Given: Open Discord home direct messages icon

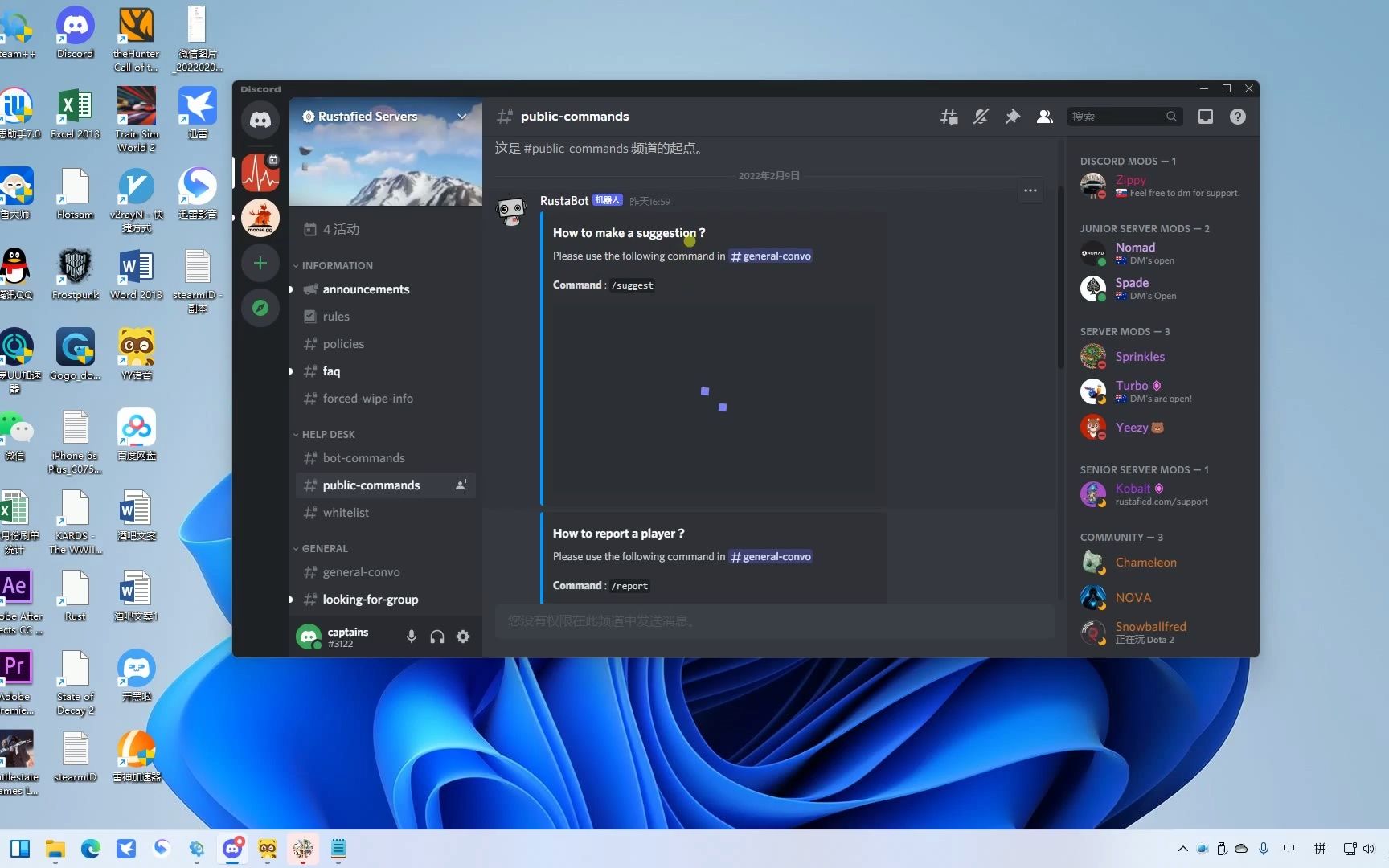Looking at the screenshot, I should coord(260,120).
